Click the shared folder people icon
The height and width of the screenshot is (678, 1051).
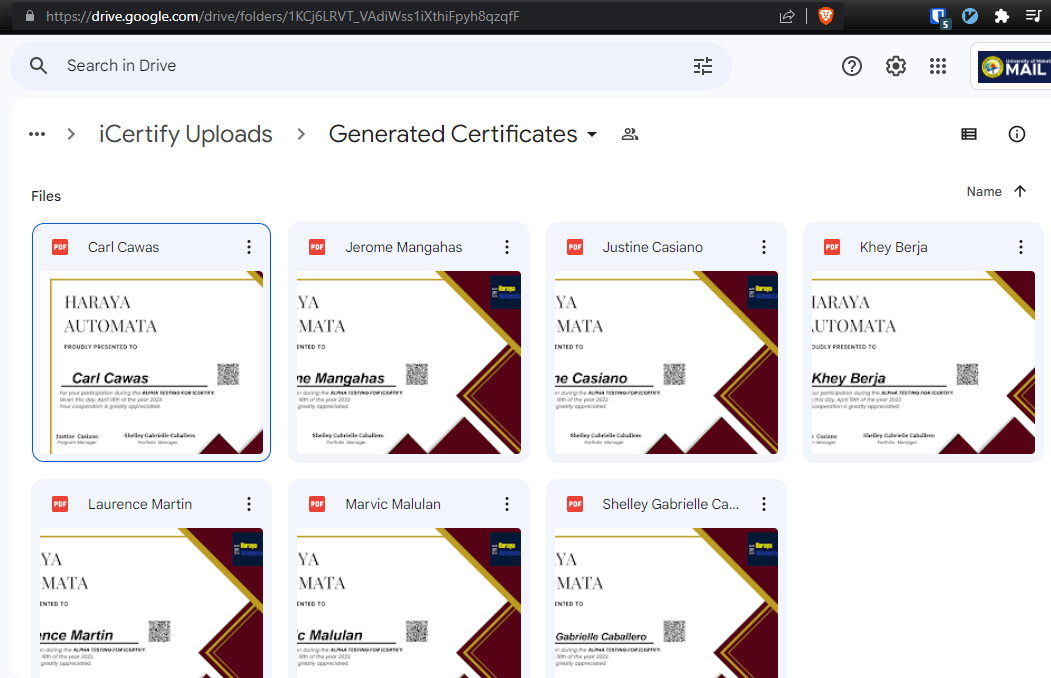tap(630, 134)
